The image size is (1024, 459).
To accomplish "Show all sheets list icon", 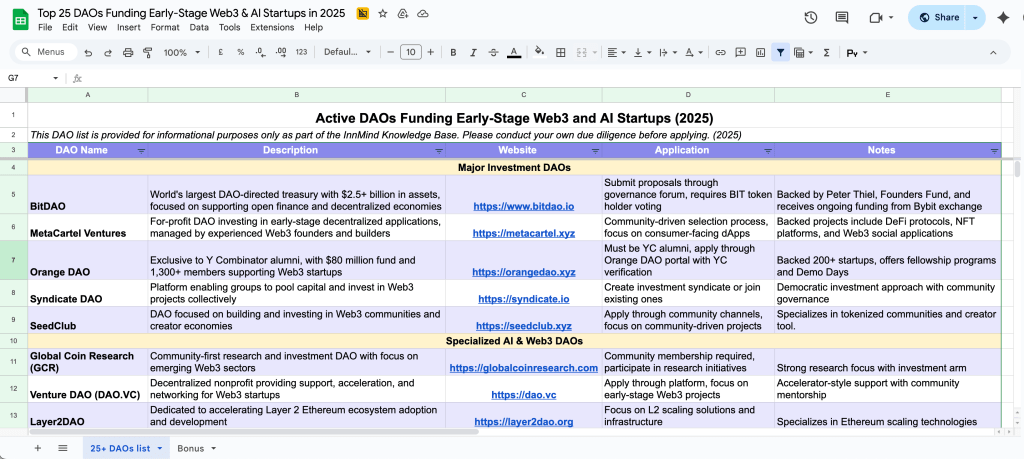I will 63,448.
